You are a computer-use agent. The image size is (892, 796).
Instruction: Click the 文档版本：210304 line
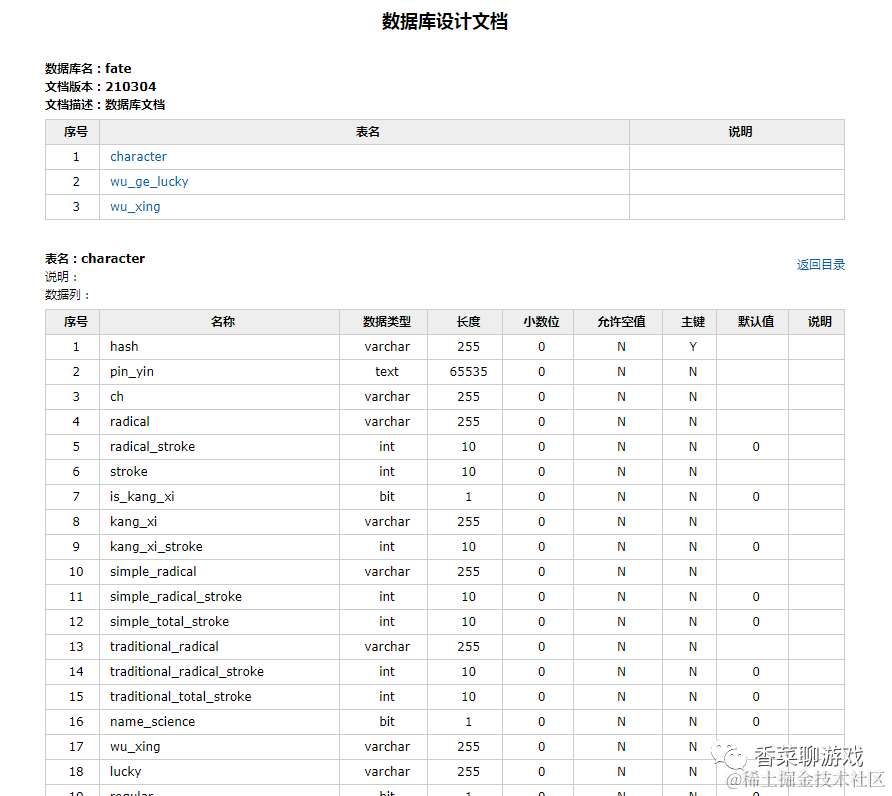101,86
